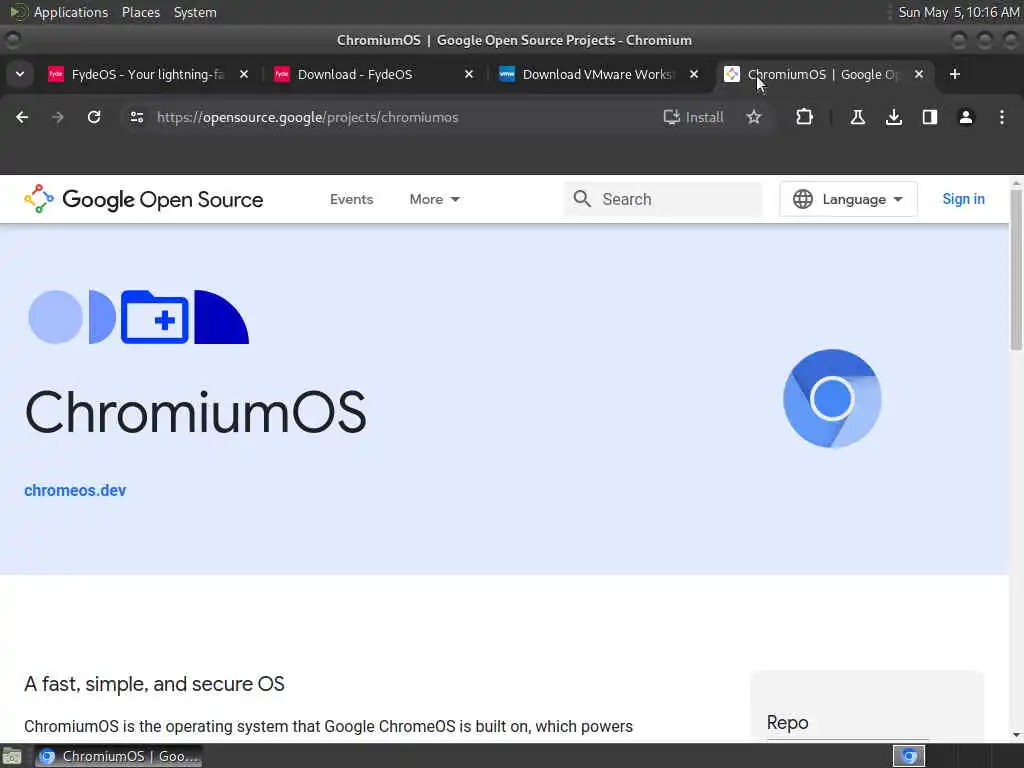Viewport: 1024px width, 768px height.
Task: Toggle the side panel icon
Action: pyautogui.click(x=929, y=118)
